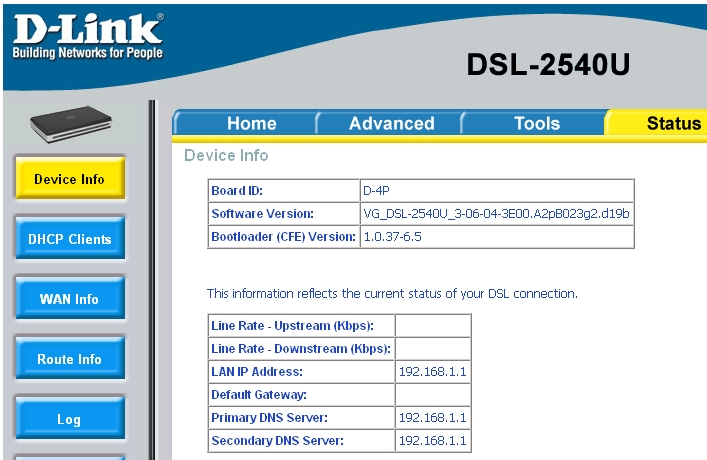Image resolution: width=707 pixels, height=460 pixels.
Task: Click the router device image
Action: click(x=71, y=124)
